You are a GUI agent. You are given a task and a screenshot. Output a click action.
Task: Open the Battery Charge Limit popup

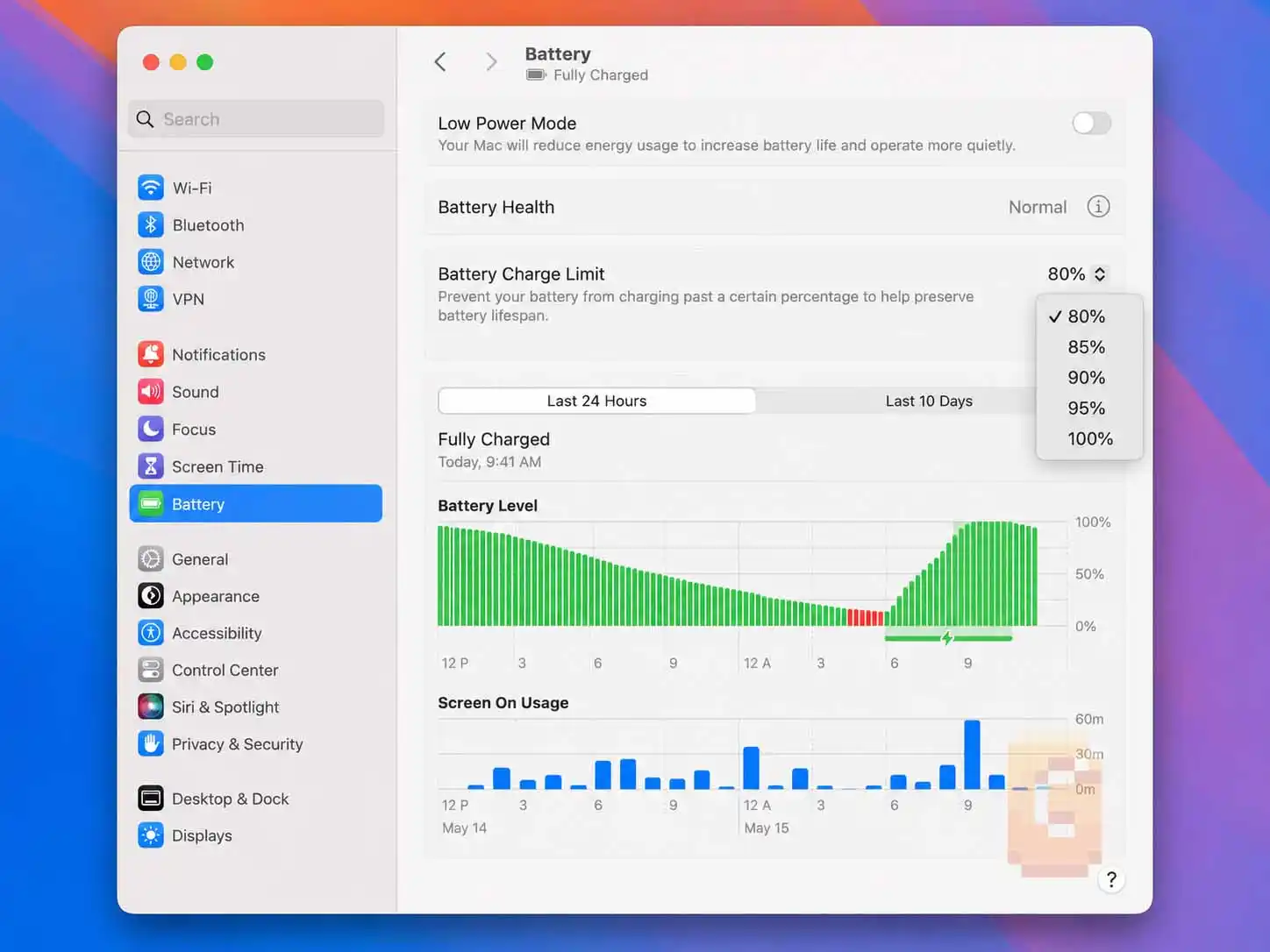pos(1077,274)
